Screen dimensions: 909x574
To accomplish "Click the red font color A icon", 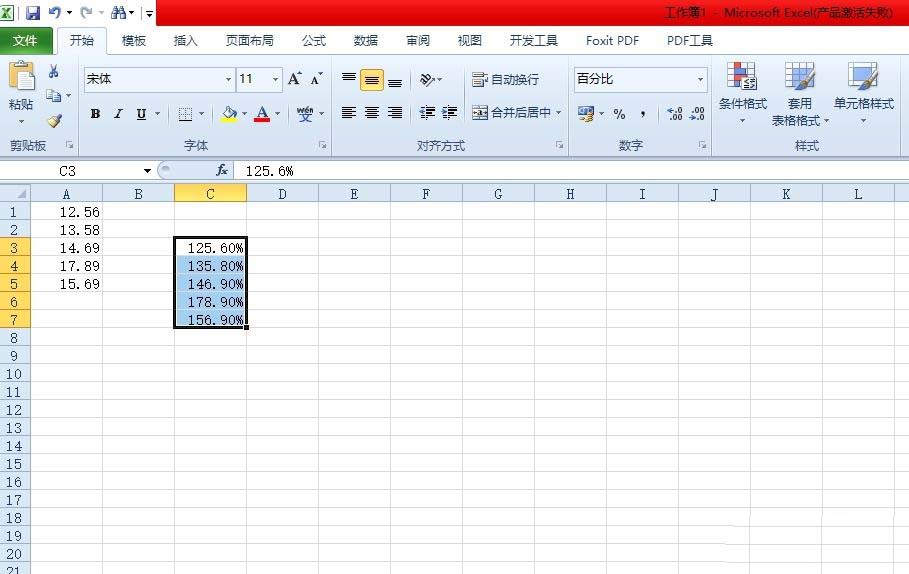I will [262, 114].
